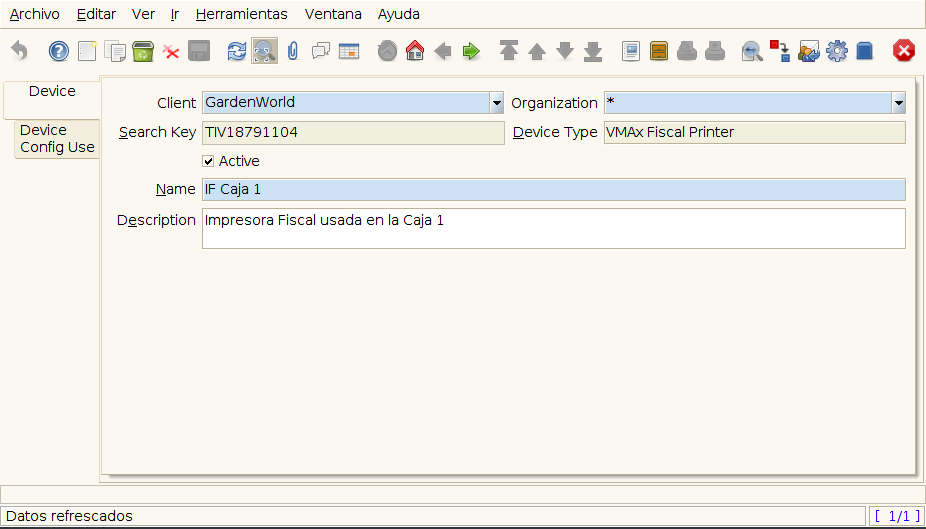The height and width of the screenshot is (529, 926).
Task: Open the Ver menu
Action: pyautogui.click(x=144, y=14)
